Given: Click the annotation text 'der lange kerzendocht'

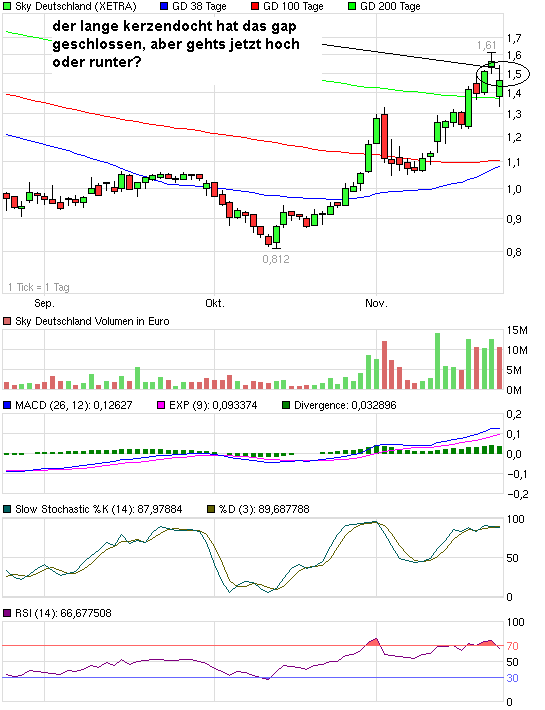Looking at the screenshot, I should [x=132, y=26].
